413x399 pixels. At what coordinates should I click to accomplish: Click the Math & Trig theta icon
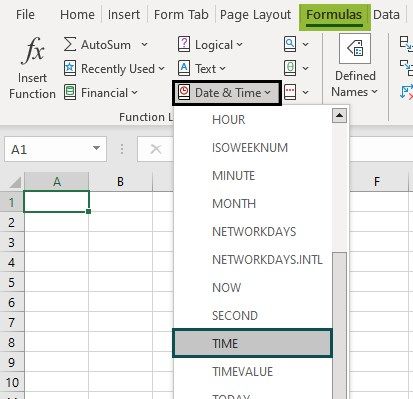[290, 68]
